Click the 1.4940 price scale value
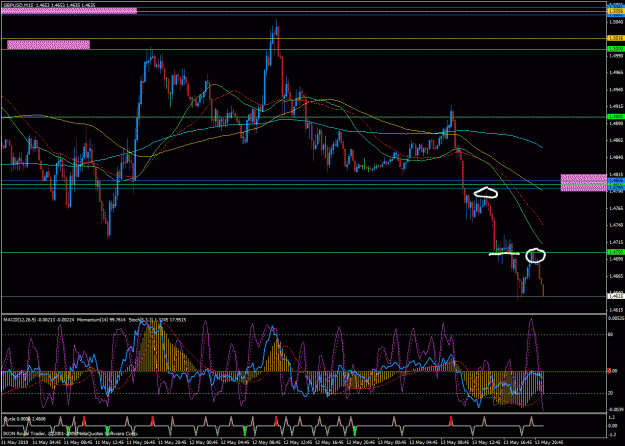 [616, 90]
